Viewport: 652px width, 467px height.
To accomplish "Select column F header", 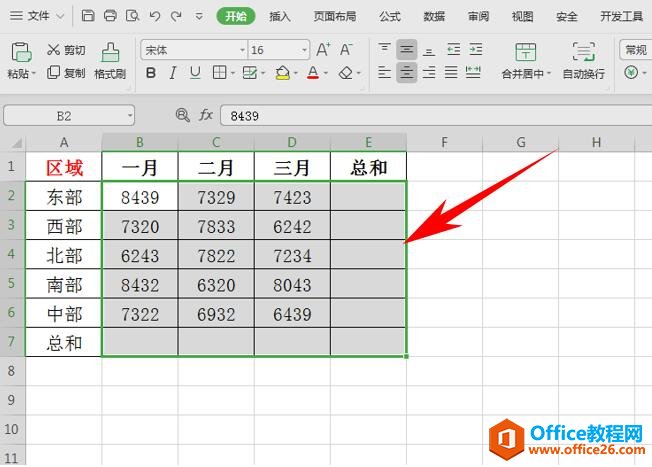I will pyautogui.click(x=445, y=143).
